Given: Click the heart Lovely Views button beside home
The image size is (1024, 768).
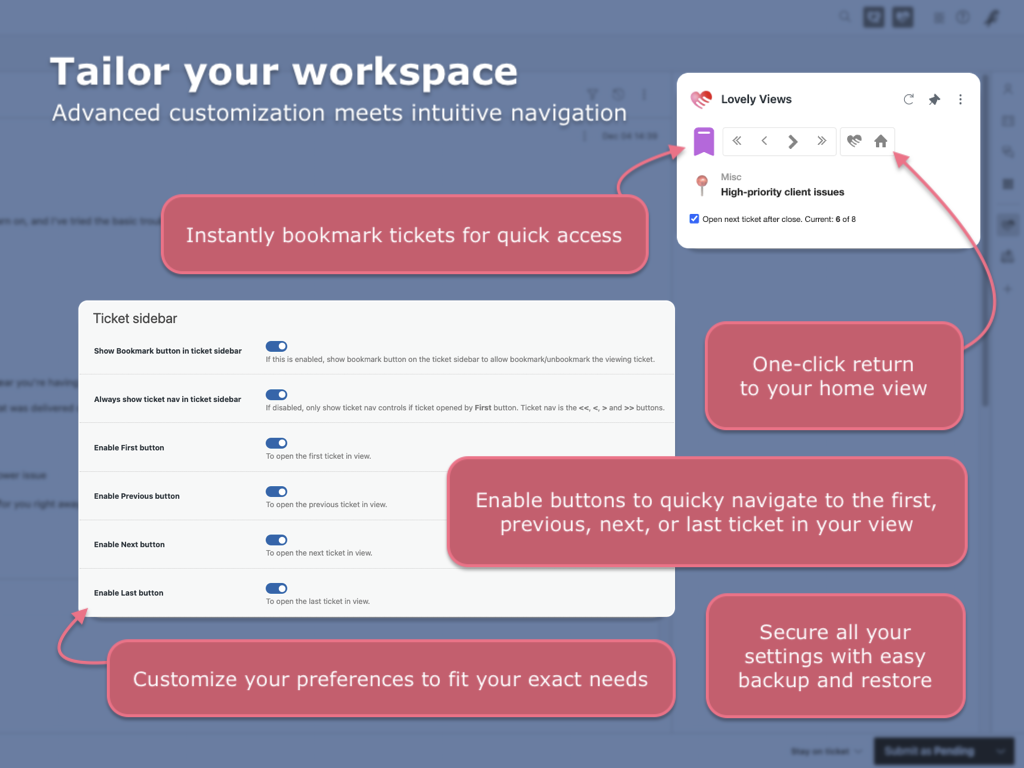Looking at the screenshot, I should 853,141.
